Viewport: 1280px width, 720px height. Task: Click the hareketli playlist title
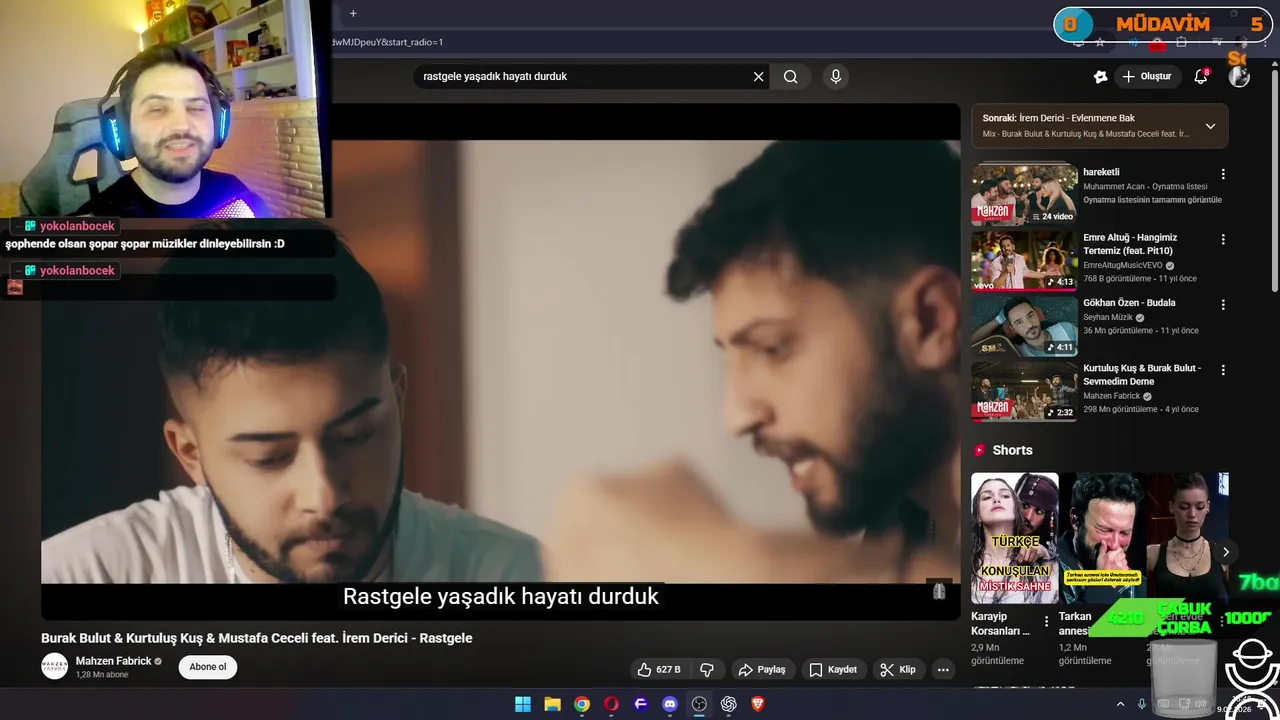point(1101,172)
